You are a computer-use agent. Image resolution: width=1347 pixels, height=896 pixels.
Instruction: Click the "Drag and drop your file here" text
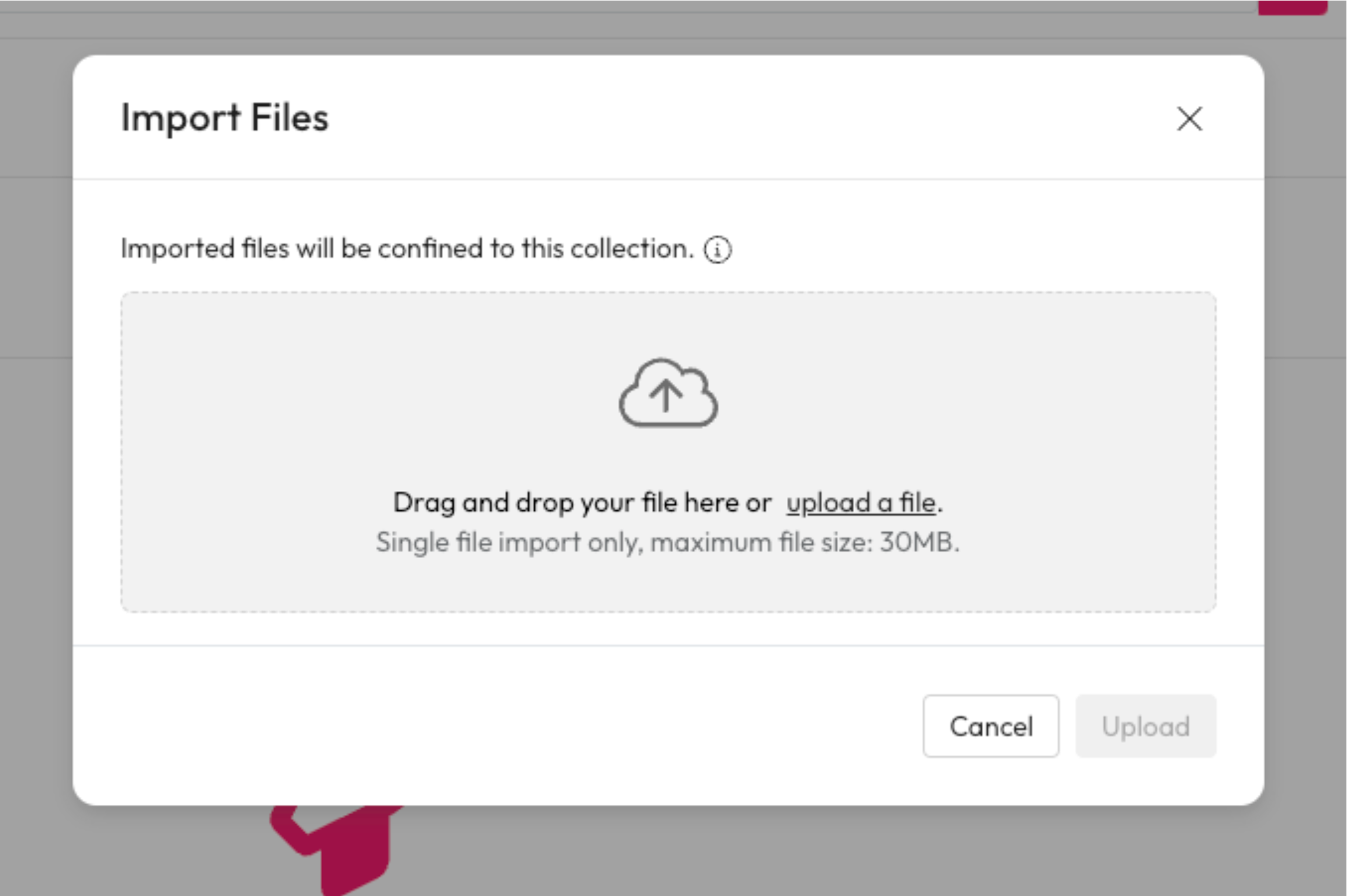click(x=582, y=503)
